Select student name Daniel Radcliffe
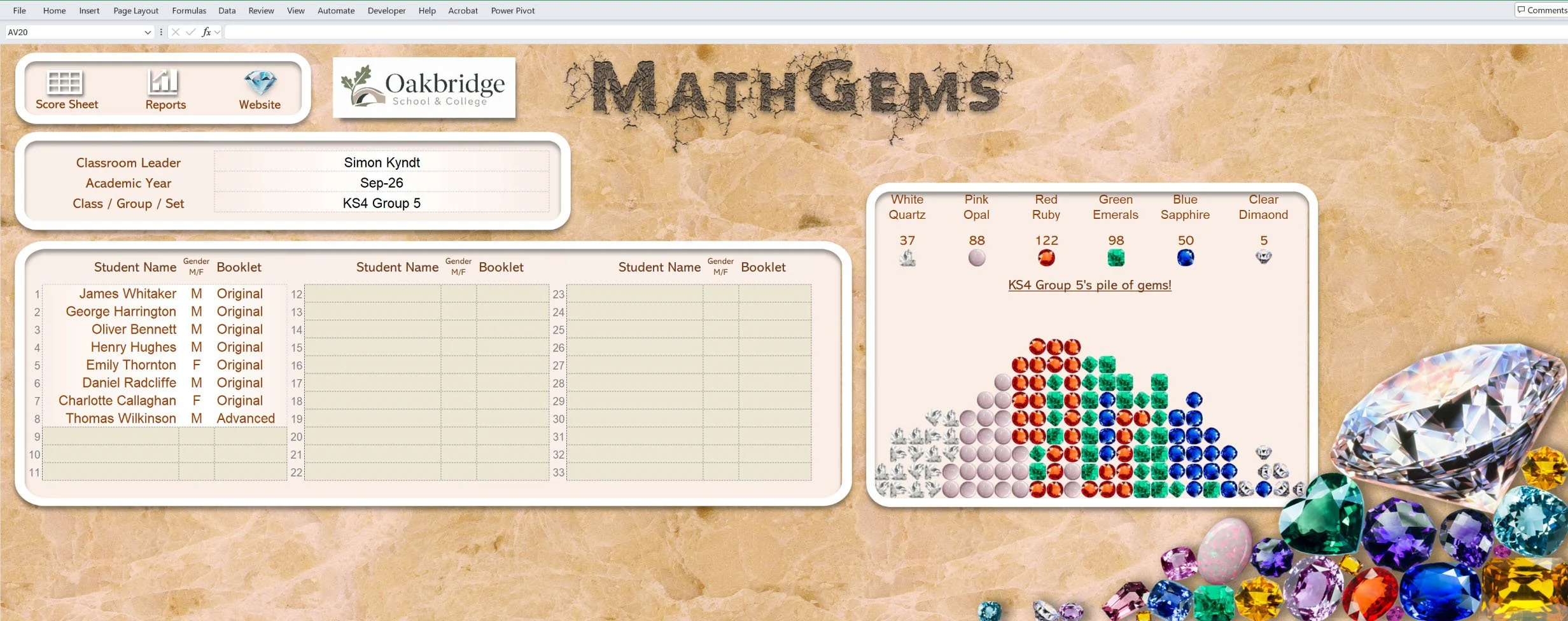 [x=129, y=382]
